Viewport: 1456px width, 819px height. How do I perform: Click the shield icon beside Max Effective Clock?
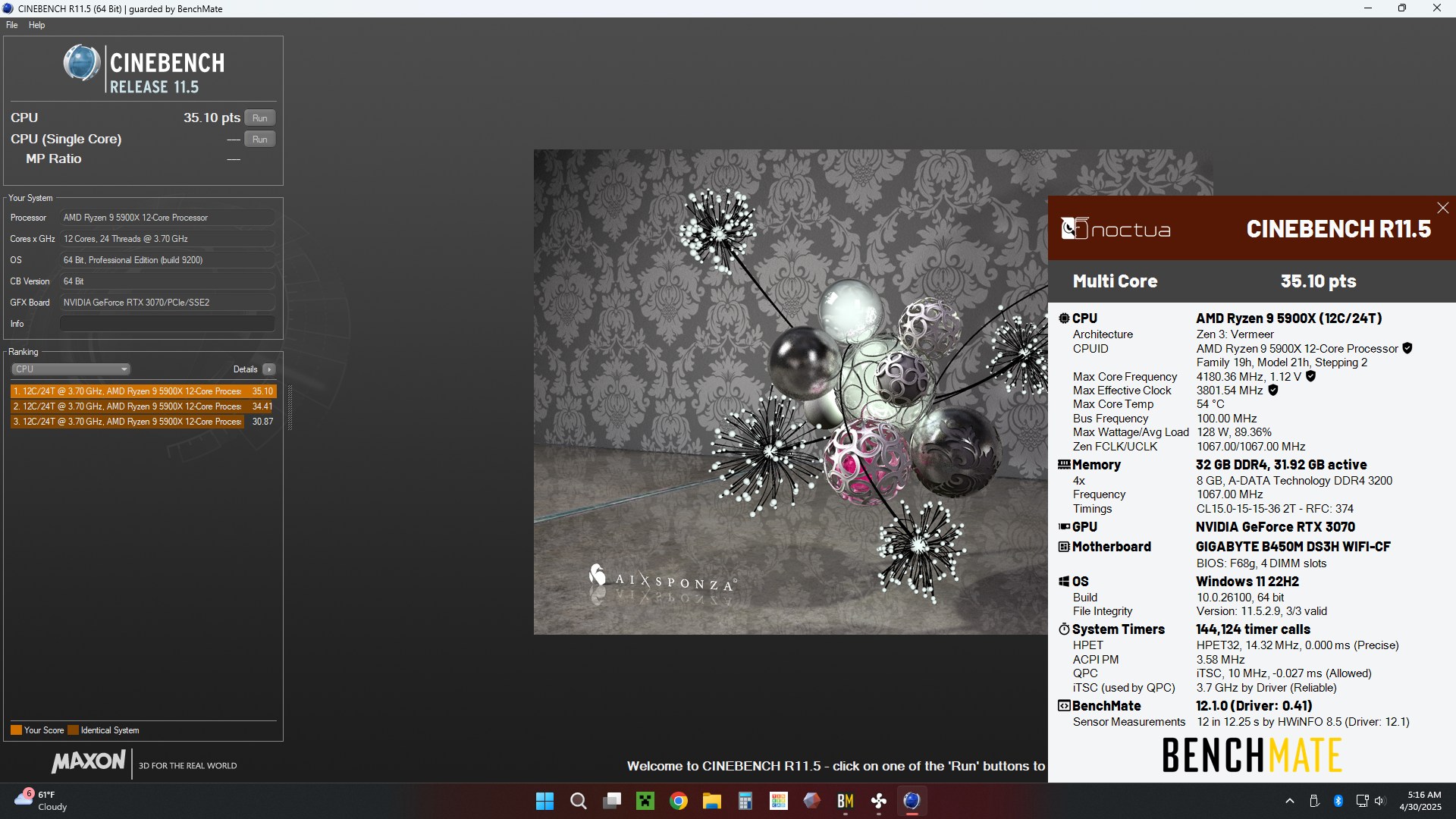[1273, 390]
